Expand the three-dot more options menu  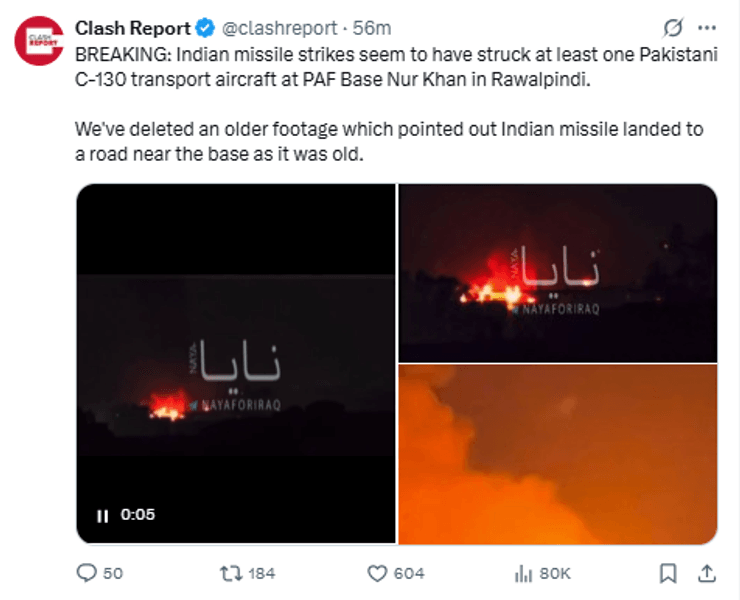706,28
